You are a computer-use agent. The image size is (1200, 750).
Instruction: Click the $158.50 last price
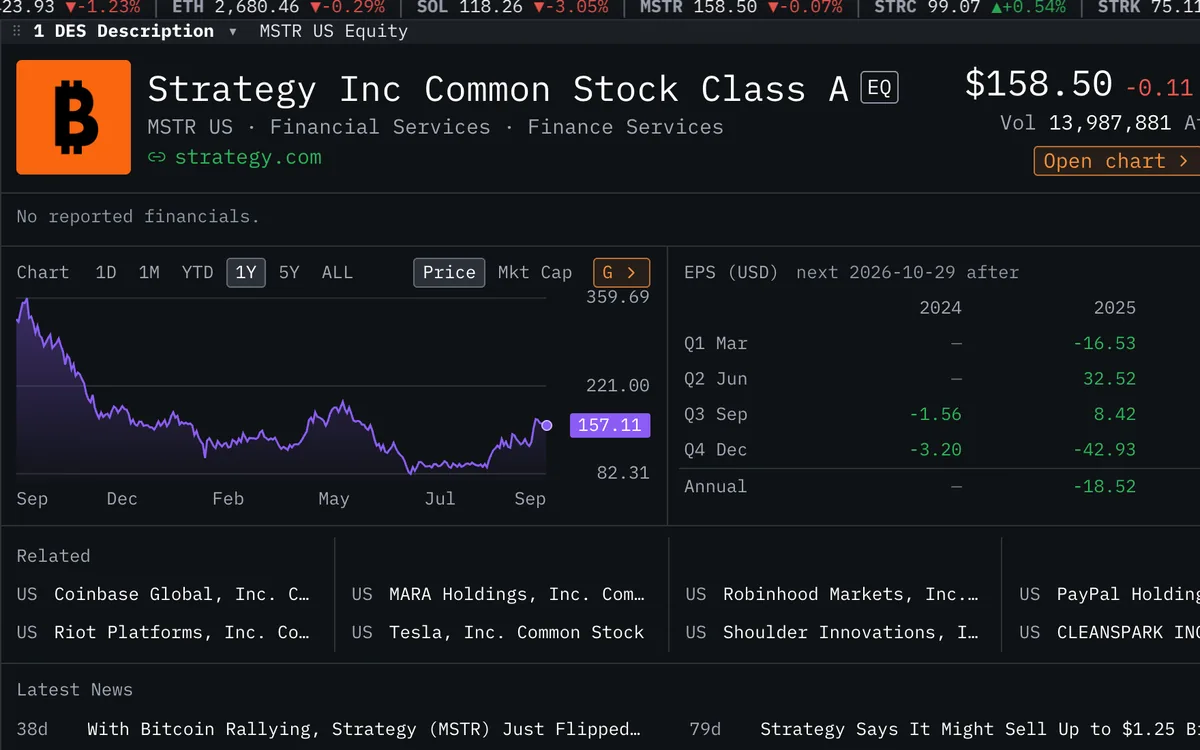[1038, 84]
